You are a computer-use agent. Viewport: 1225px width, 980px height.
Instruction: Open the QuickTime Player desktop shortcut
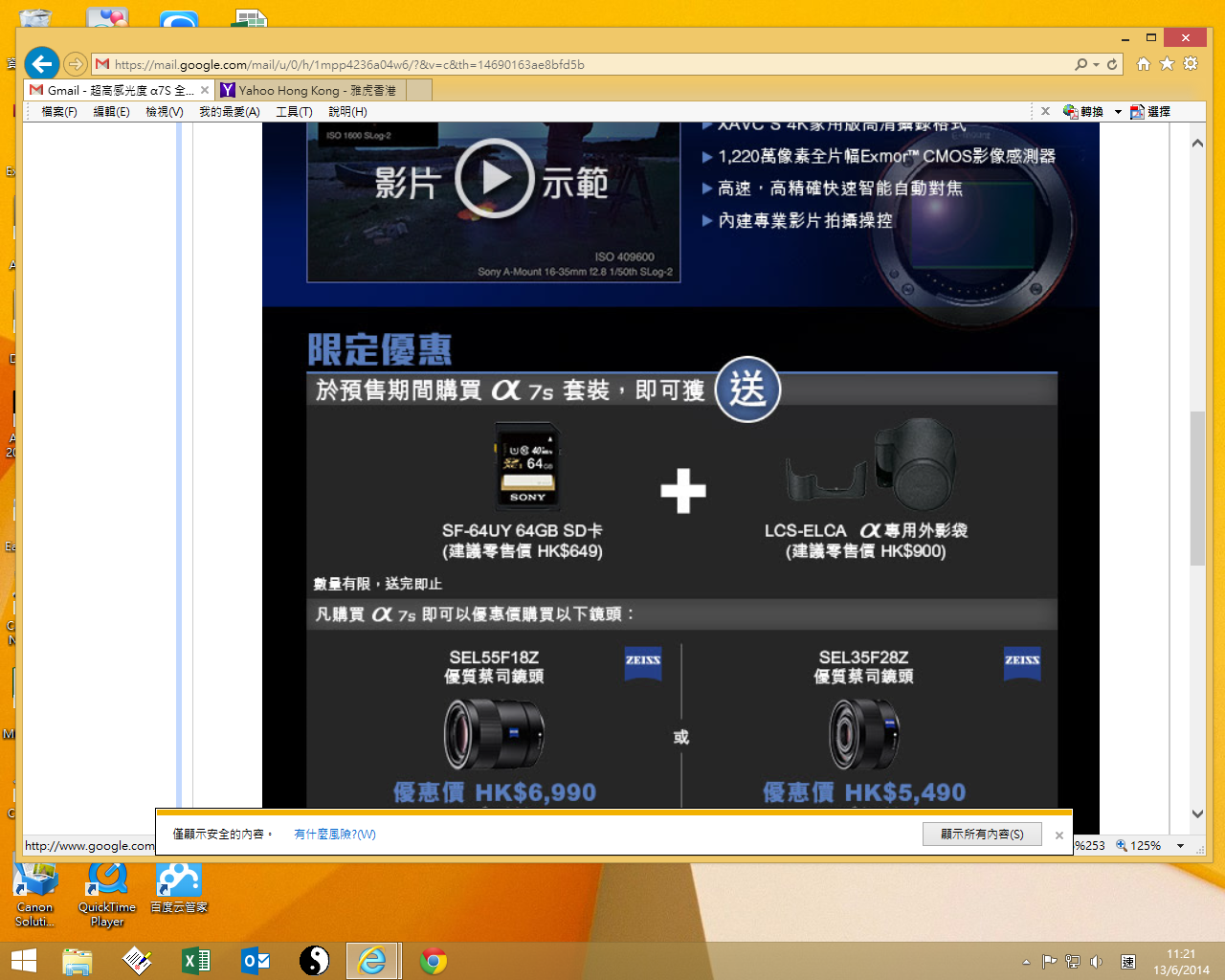[107, 896]
